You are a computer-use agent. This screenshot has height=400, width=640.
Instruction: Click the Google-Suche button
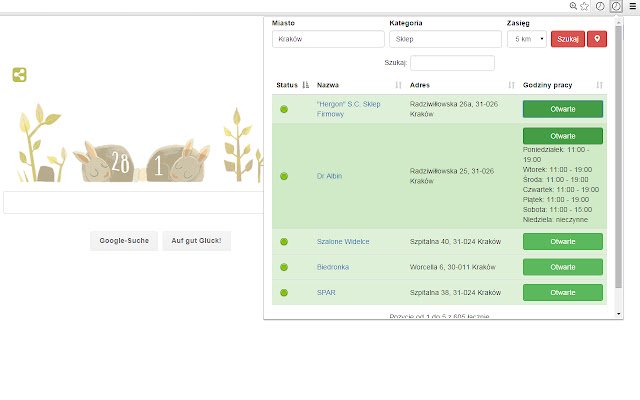click(124, 241)
